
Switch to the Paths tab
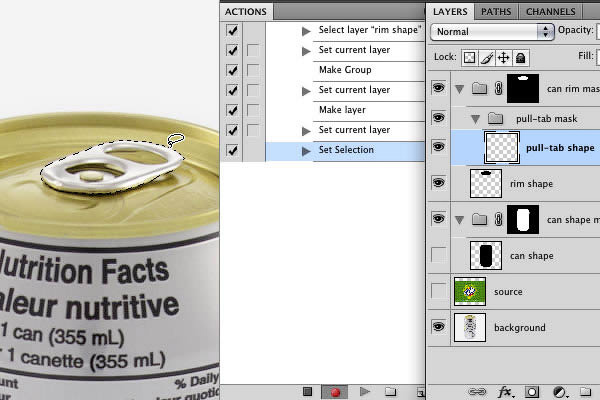[496, 11]
